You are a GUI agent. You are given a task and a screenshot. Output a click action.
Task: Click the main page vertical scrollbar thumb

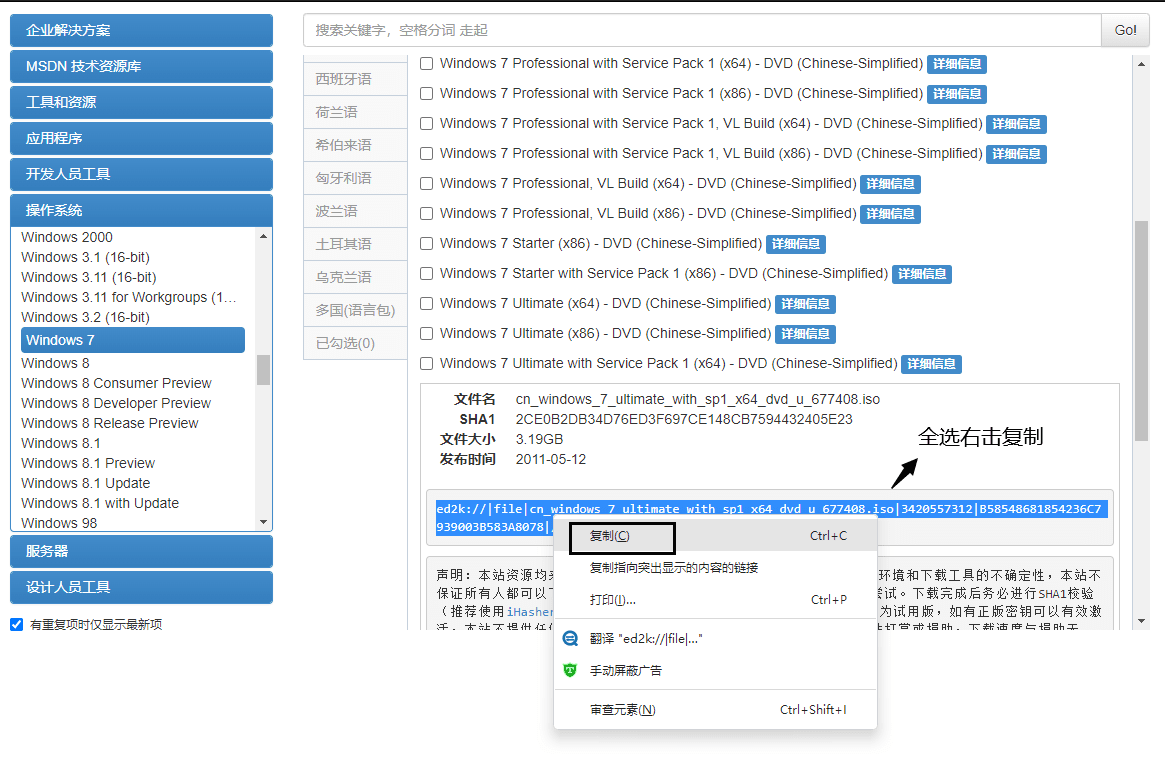tap(1141, 331)
